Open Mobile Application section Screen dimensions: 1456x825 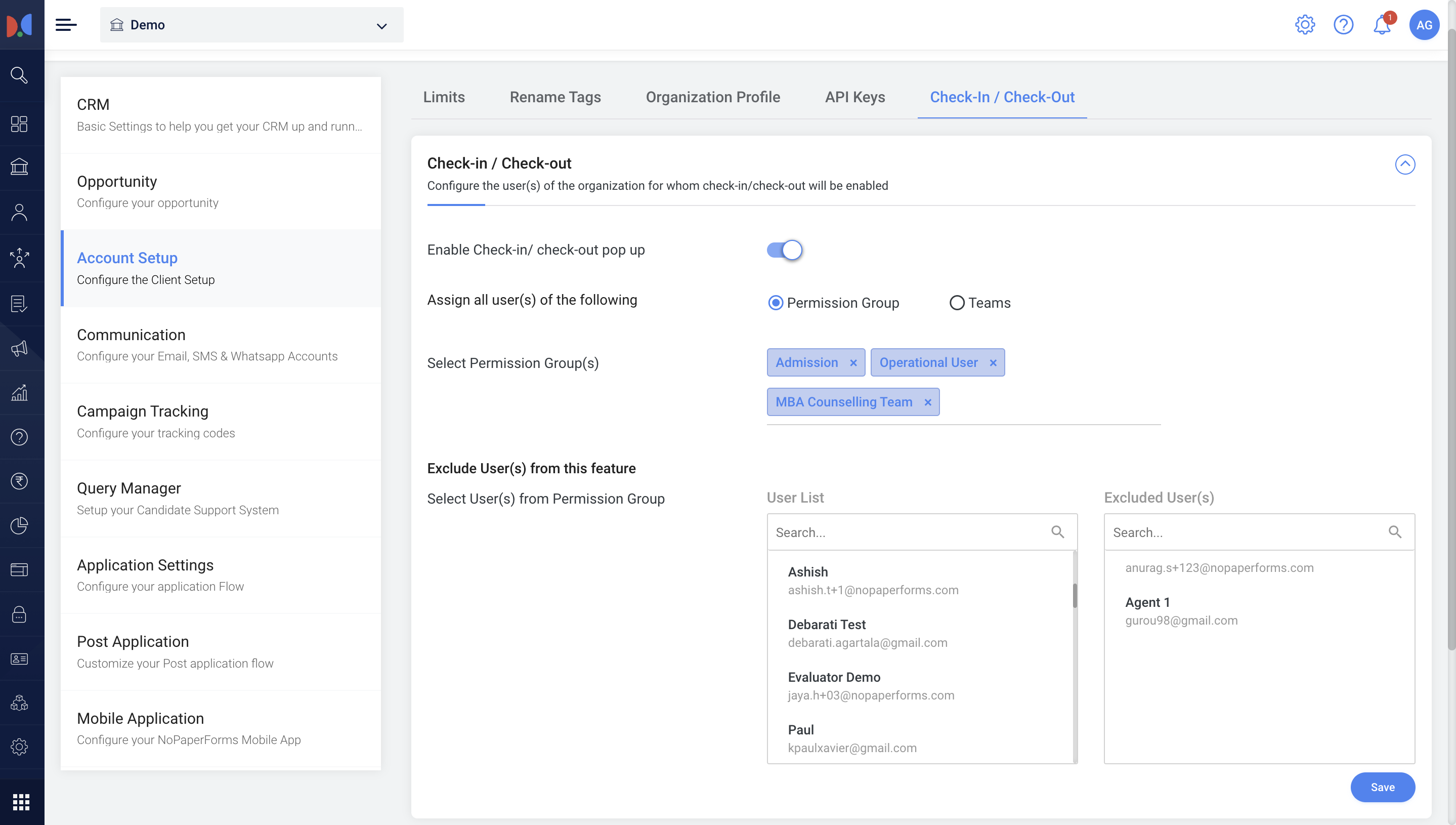point(220,729)
